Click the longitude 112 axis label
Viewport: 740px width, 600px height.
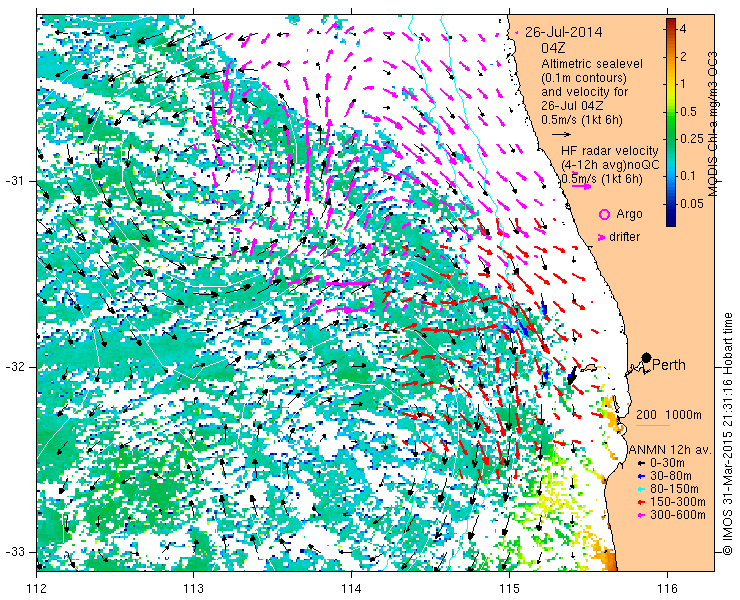(x=37, y=588)
